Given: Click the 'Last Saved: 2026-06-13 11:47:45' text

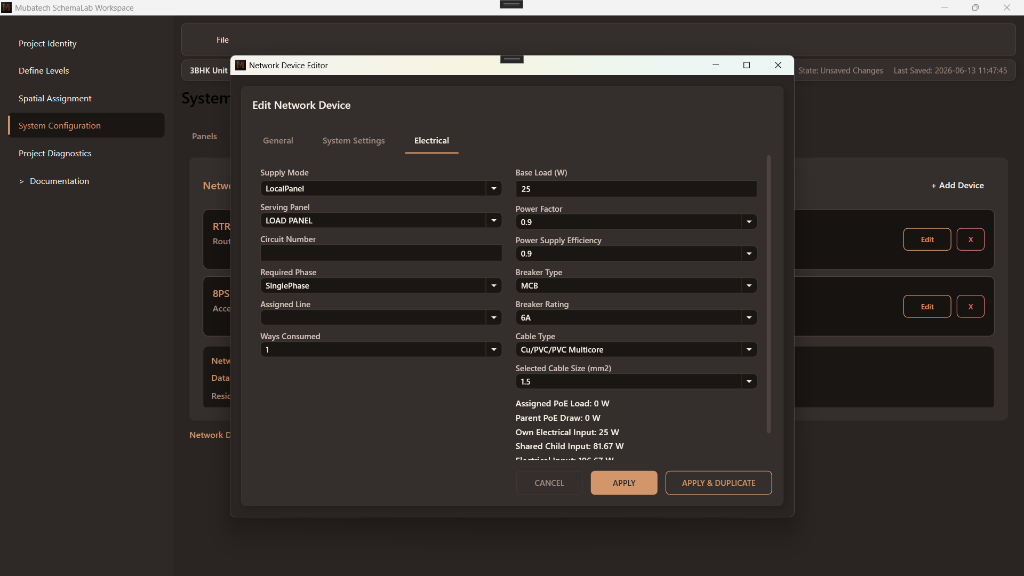Looking at the screenshot, I should click(950, 71).
